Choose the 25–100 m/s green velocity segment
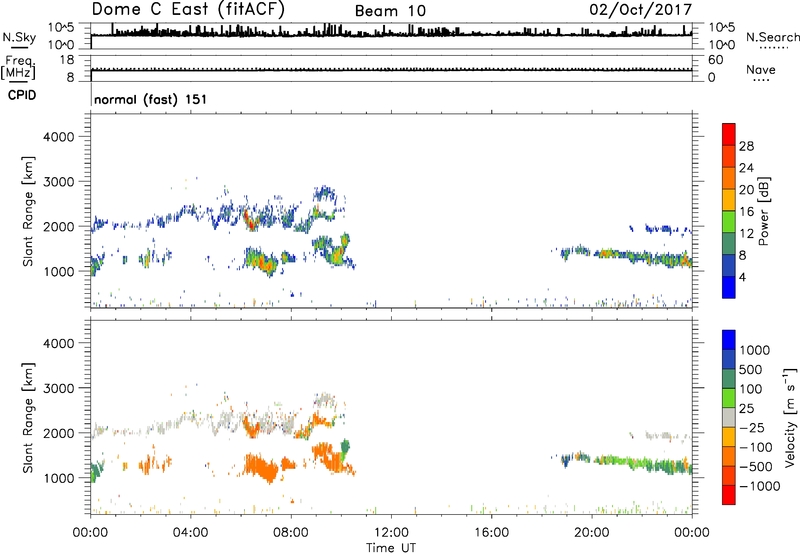This screenshot has height=554, width=800. (729, 398)
